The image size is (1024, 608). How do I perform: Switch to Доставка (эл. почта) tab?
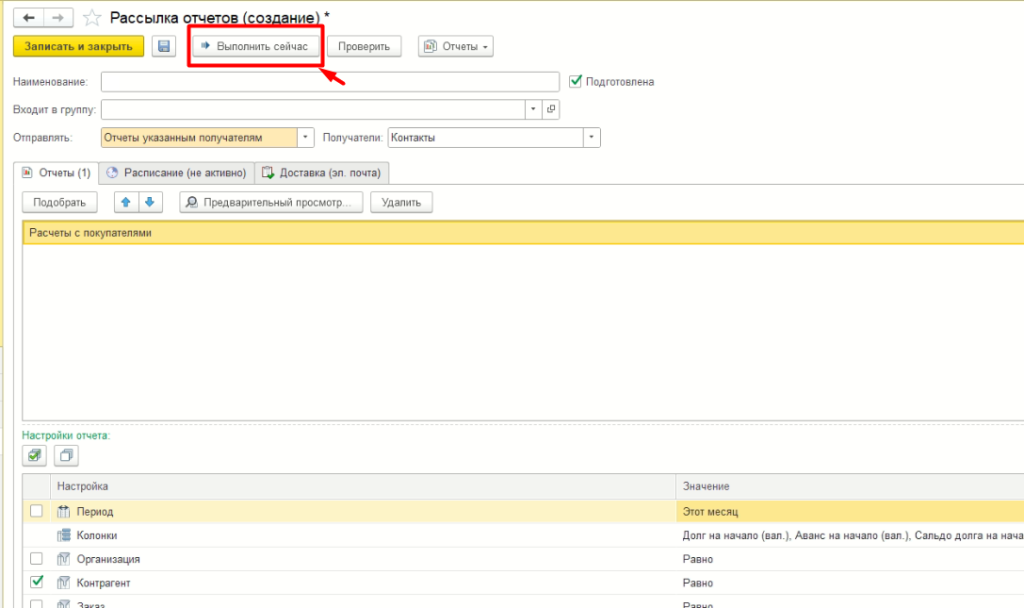[321, 173]
